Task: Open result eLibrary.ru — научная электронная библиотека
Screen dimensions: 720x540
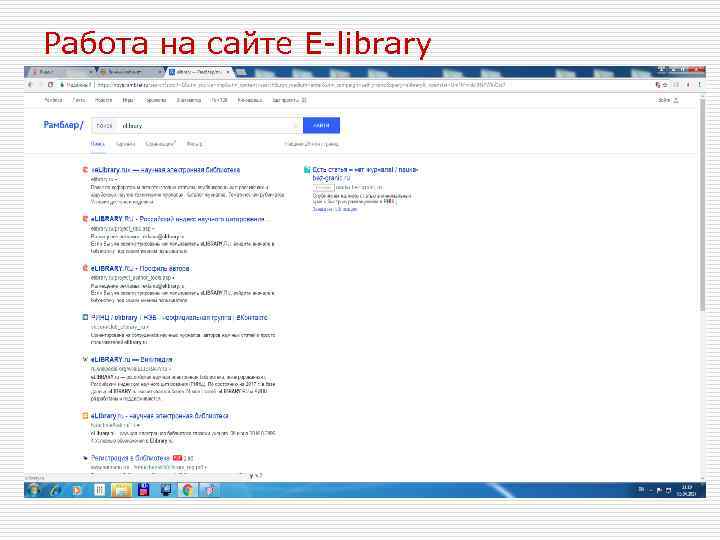Action: coord(165,170)
